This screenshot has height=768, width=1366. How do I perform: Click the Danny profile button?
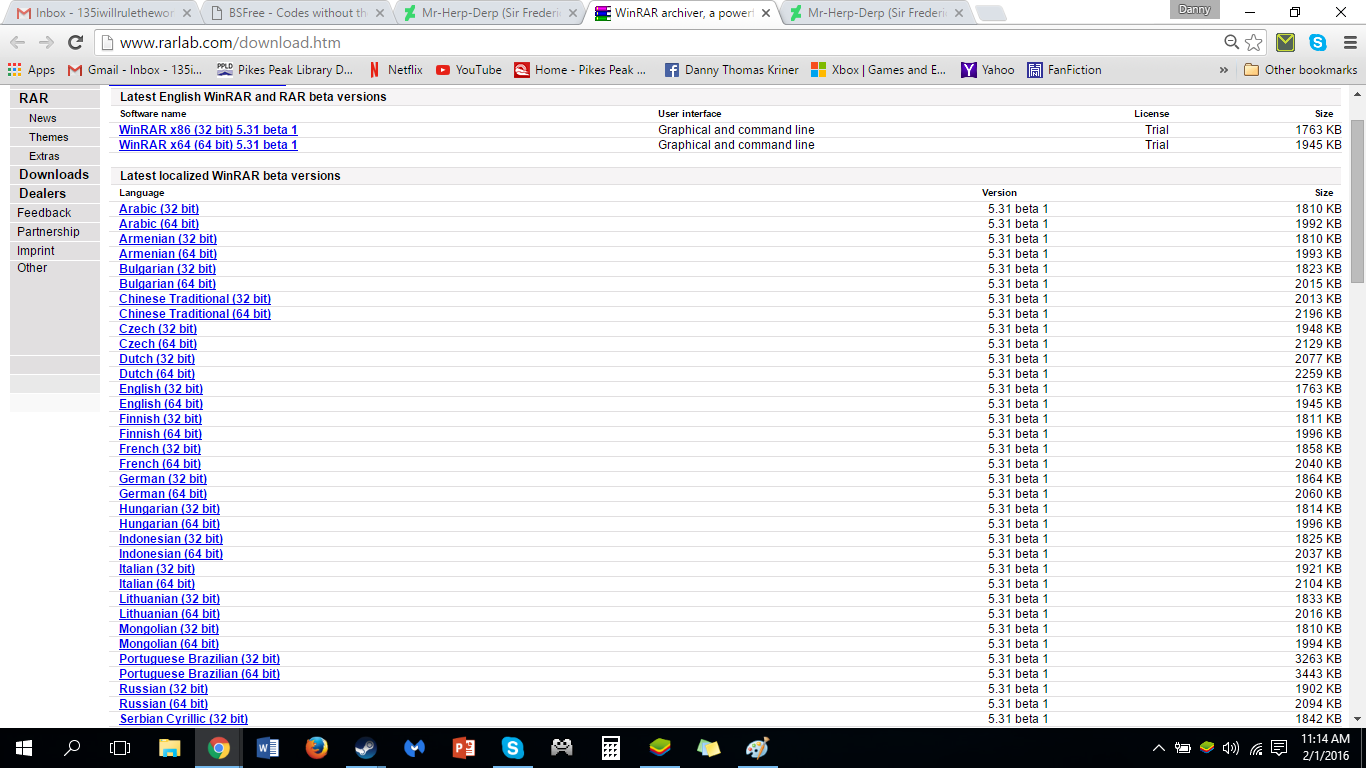tap(1194, 9)
